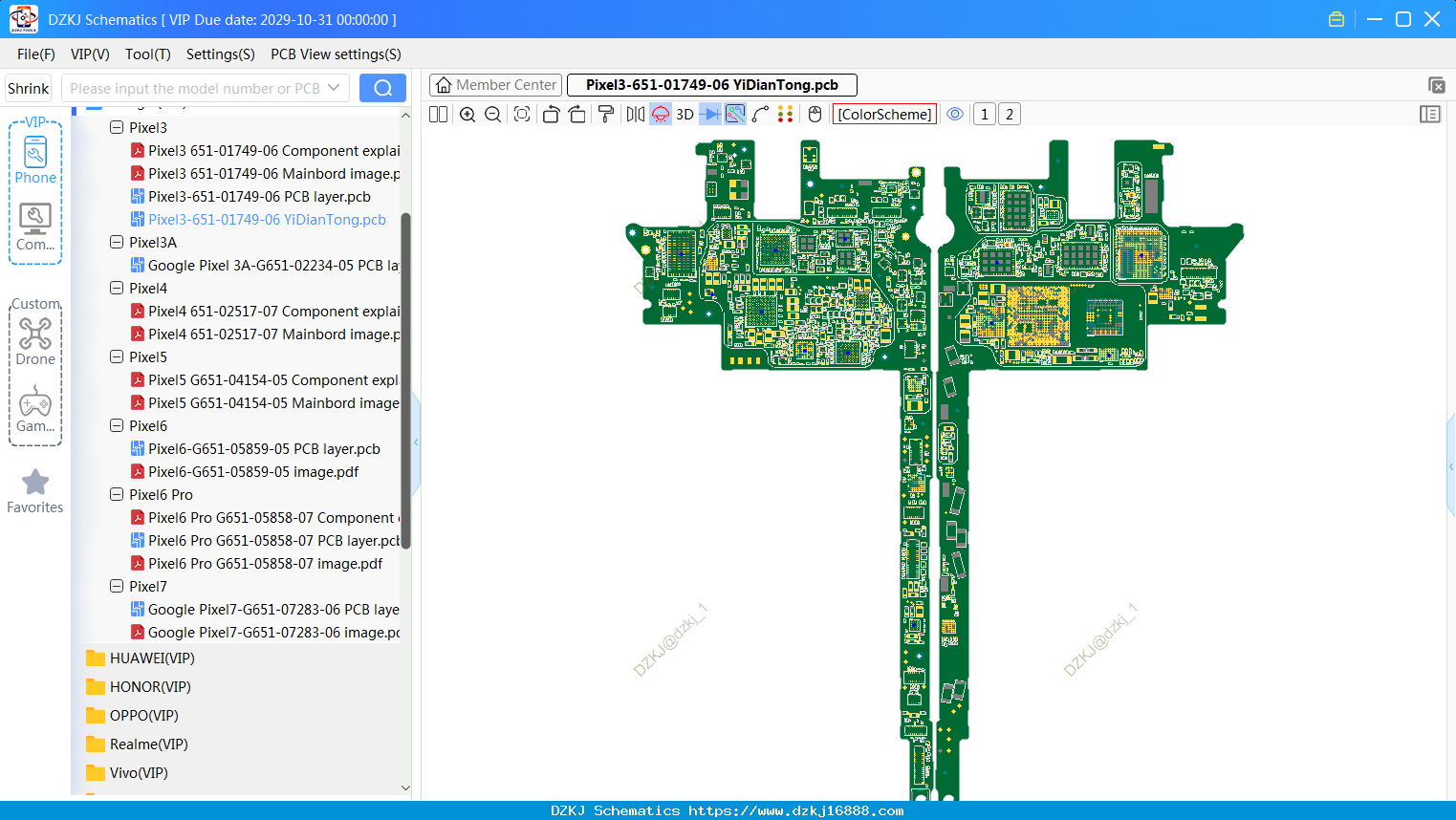Image resolution: width=1456 pixels, height=820 pixels.
Task: Fit PCB board to window
Action: click(x=522, y=115)
